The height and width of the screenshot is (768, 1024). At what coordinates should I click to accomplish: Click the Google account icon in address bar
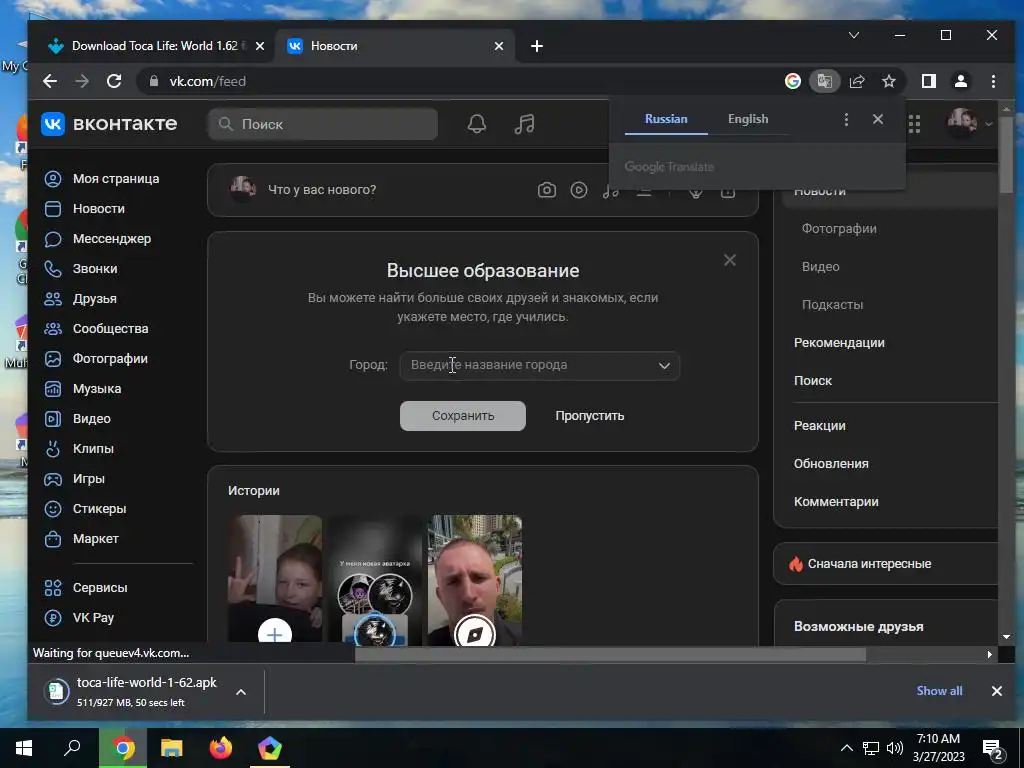pos(793,81)
